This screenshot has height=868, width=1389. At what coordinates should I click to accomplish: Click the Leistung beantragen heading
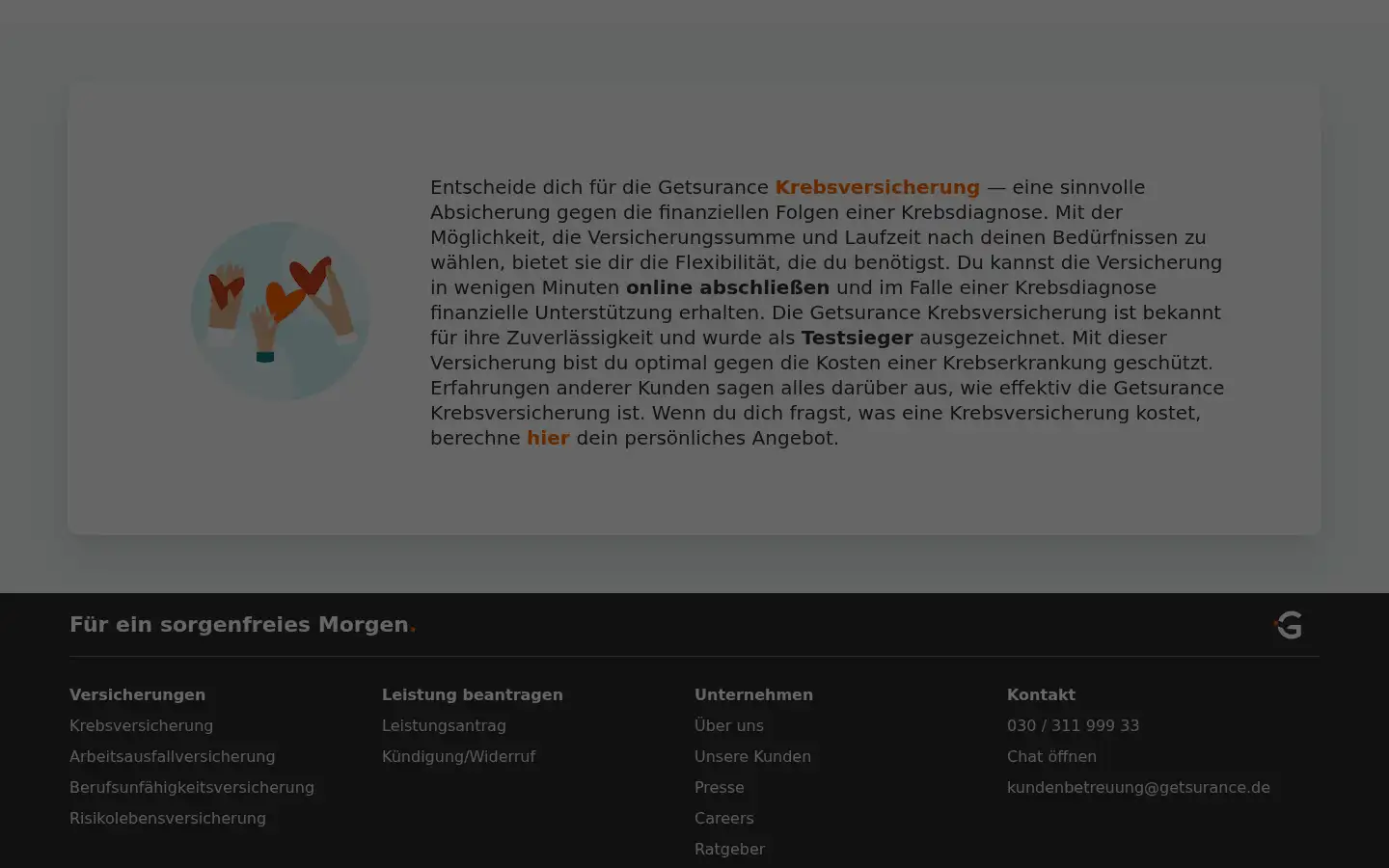[x=473, y=694]
